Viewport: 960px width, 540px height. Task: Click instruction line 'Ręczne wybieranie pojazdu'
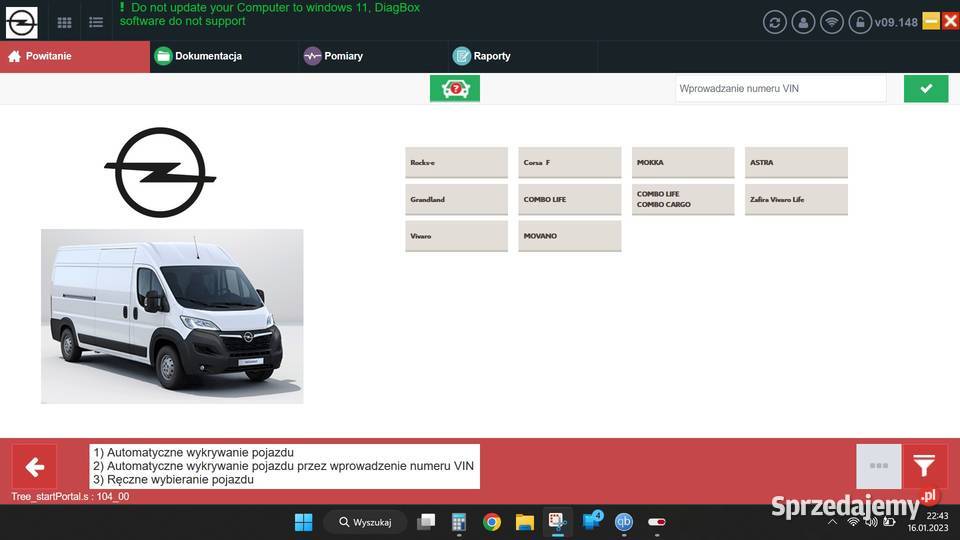tap(173, 479)
